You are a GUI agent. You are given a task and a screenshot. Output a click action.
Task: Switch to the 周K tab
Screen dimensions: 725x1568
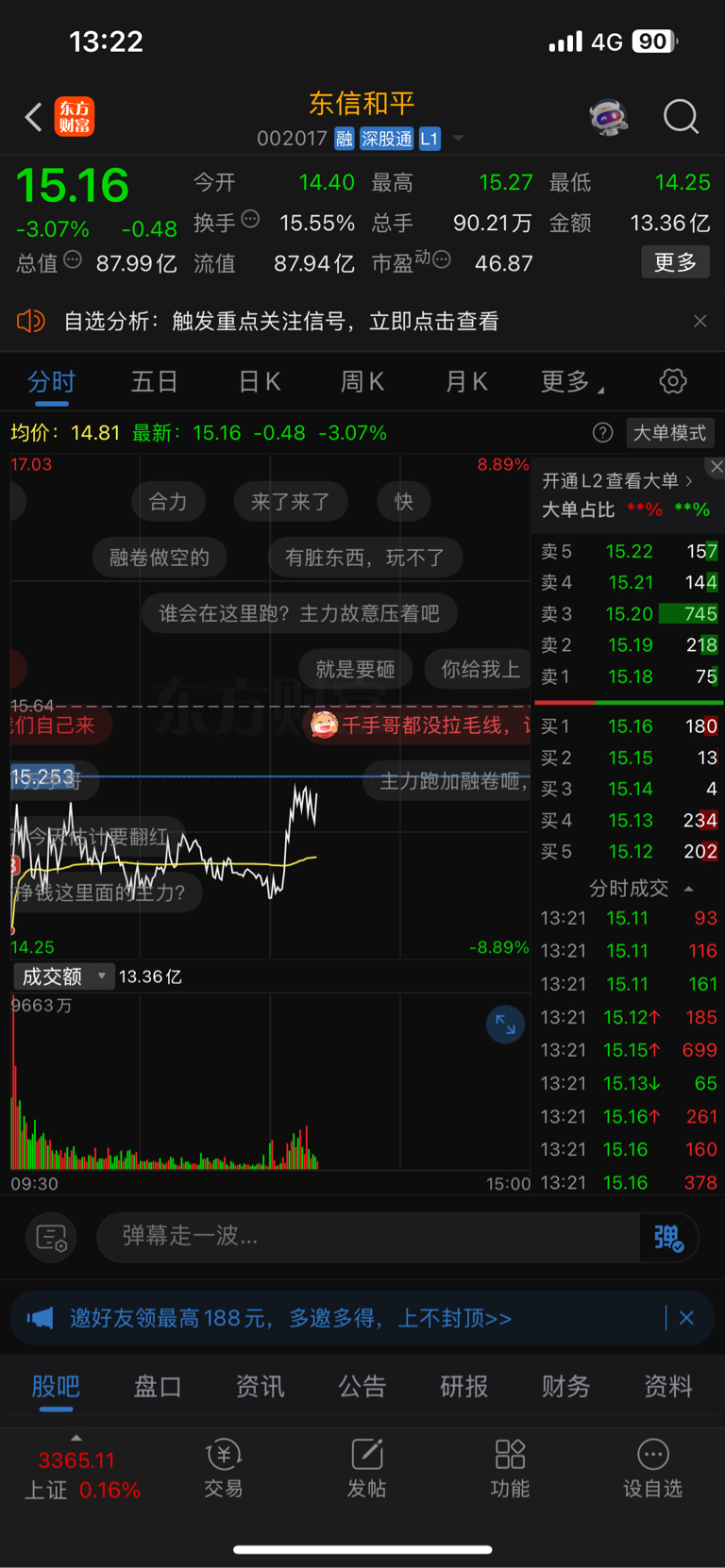(362, 382)
